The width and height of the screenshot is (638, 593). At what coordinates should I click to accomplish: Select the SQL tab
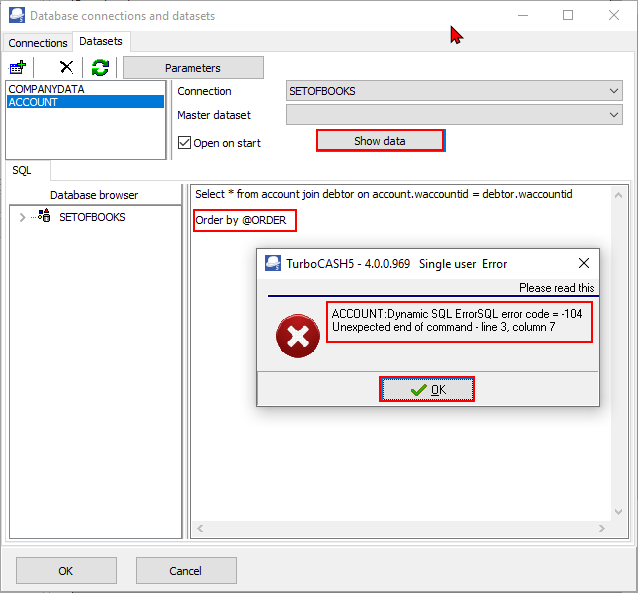click(x=22, y=170)
